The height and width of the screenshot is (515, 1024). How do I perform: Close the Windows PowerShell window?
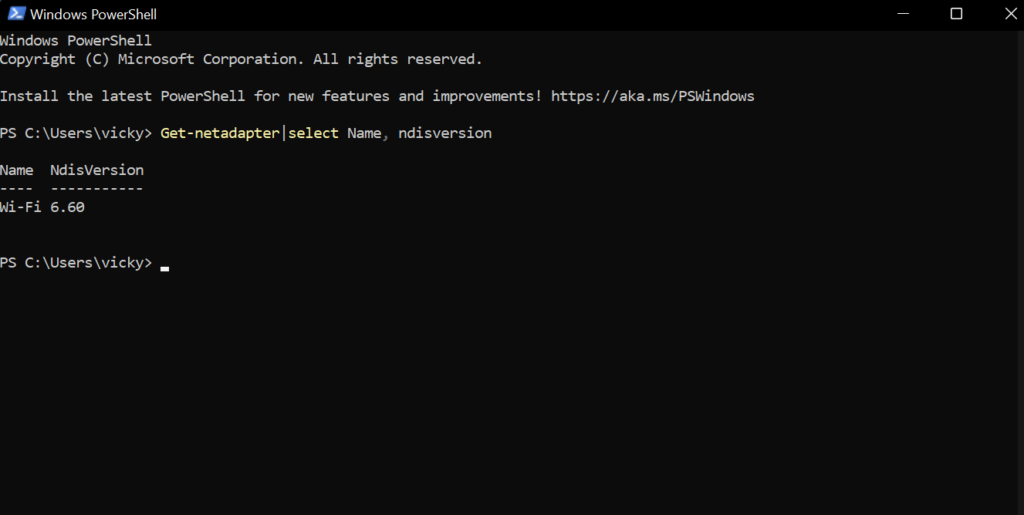[x=1001, y=14]
